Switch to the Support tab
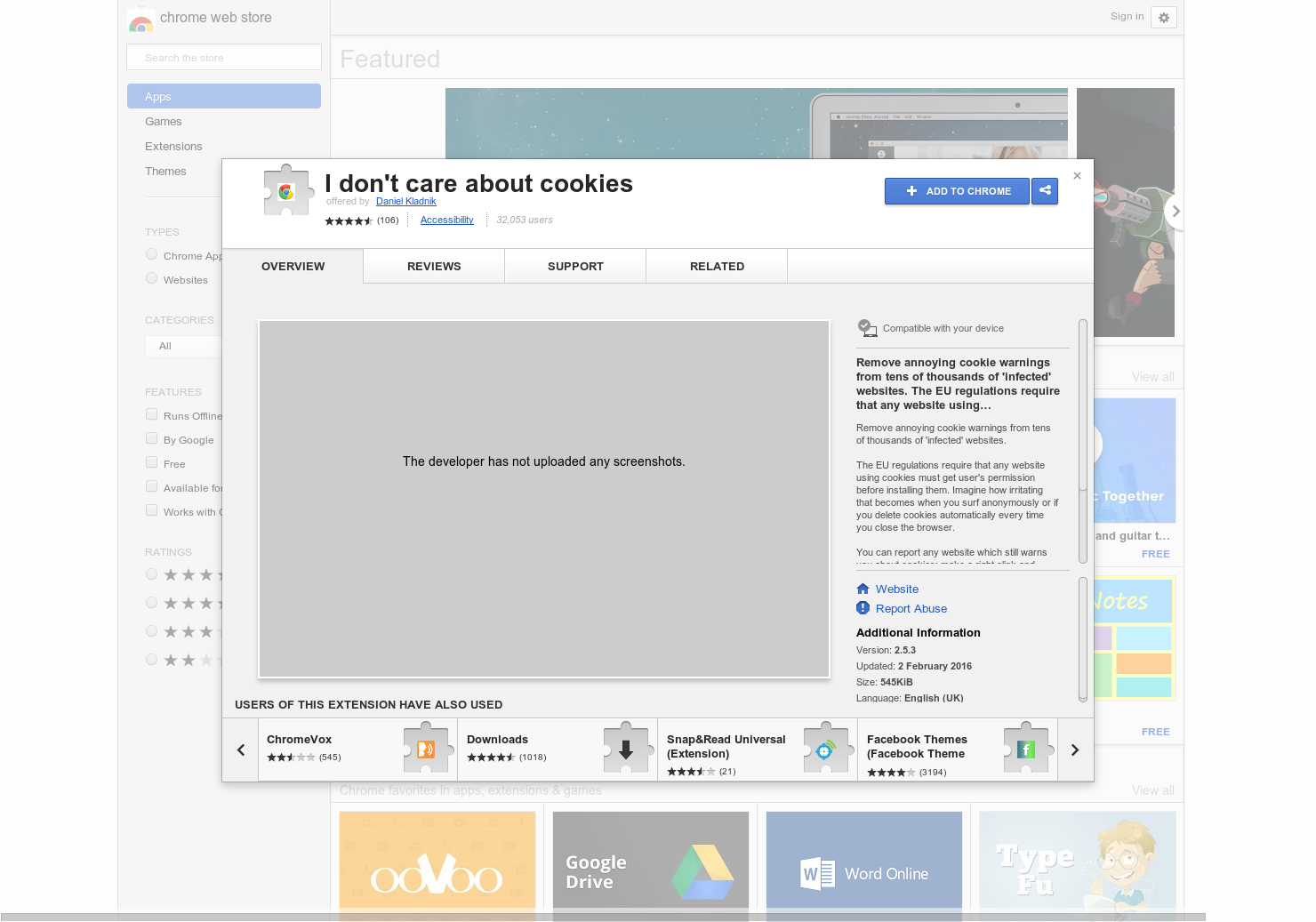This screenshot has width=1316, height=922. click(x=575, y=266)
